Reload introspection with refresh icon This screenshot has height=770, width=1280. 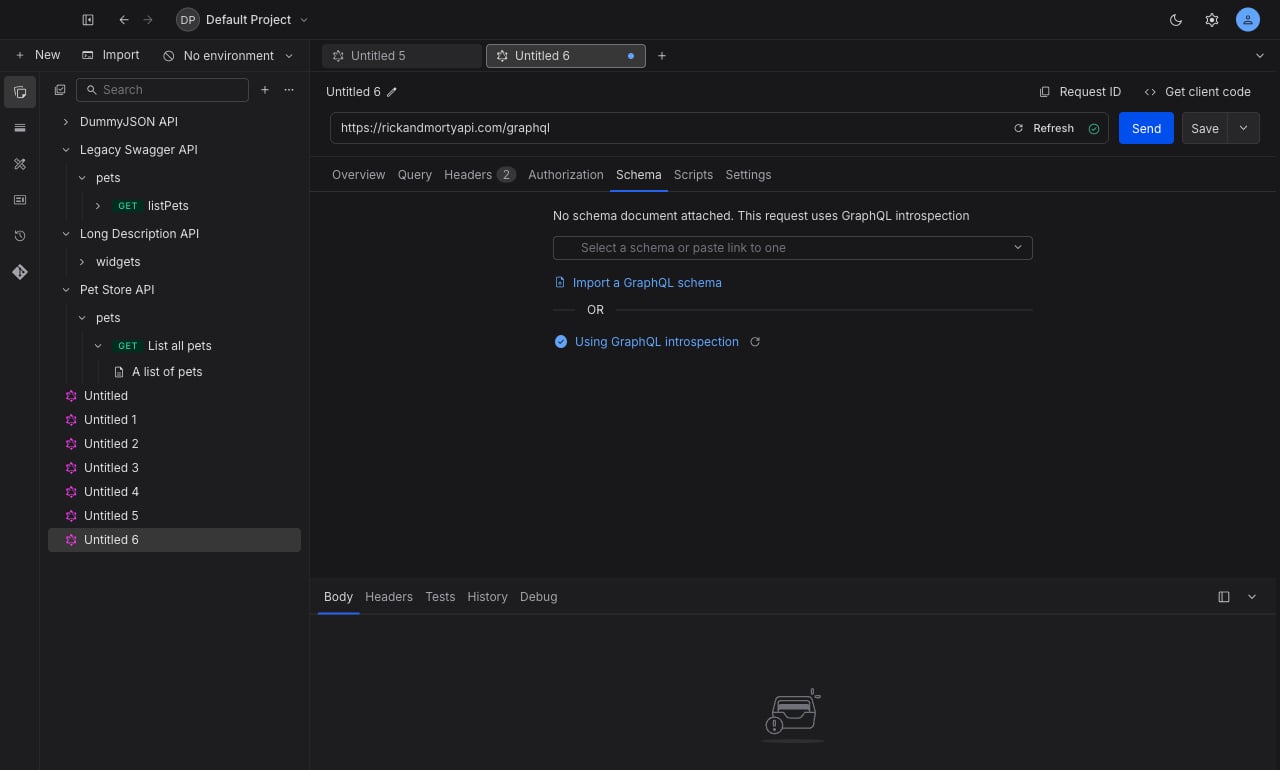coord(755,342)
